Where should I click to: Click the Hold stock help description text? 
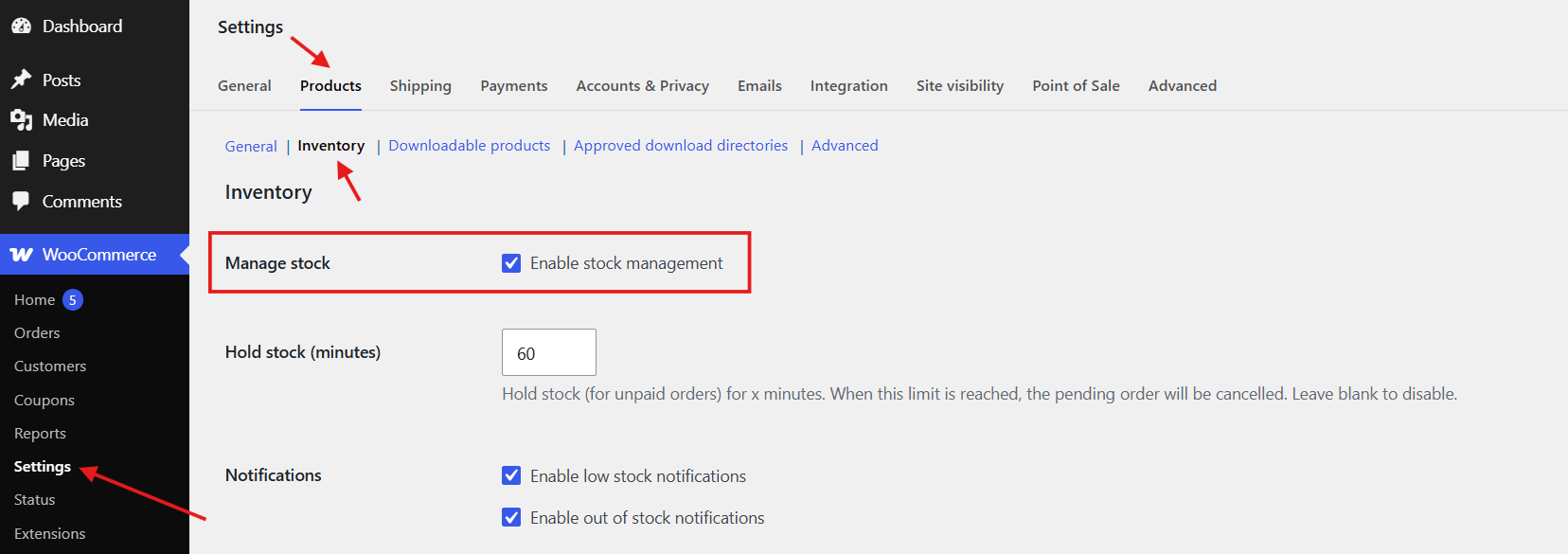(980, 394)
